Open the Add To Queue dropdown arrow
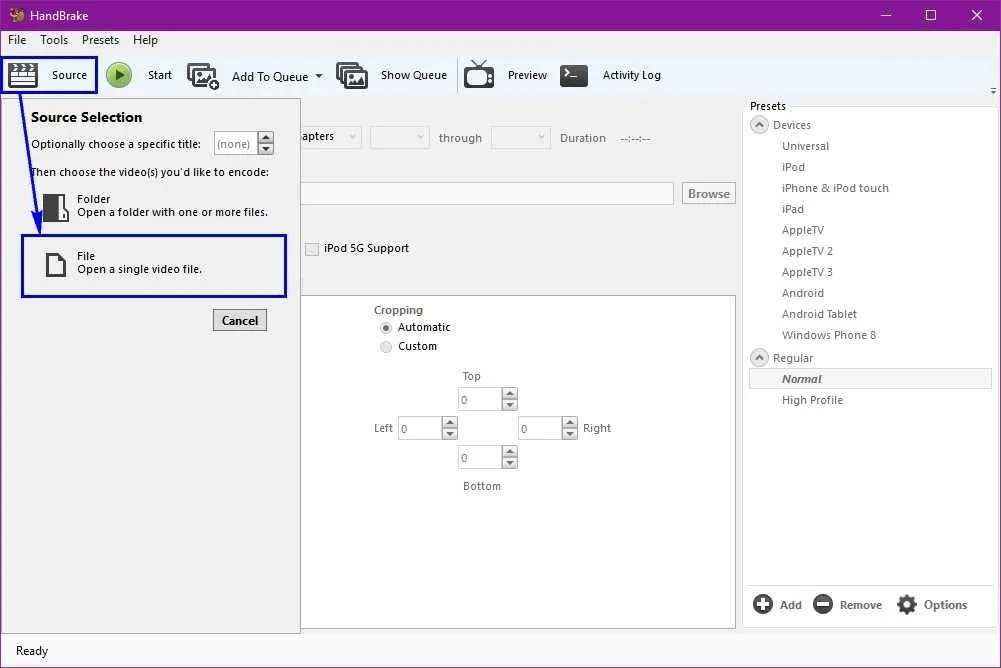Image resolution: width=1001 pixels, height=668 pixels. pyautogui.click(x=319, y=76)
